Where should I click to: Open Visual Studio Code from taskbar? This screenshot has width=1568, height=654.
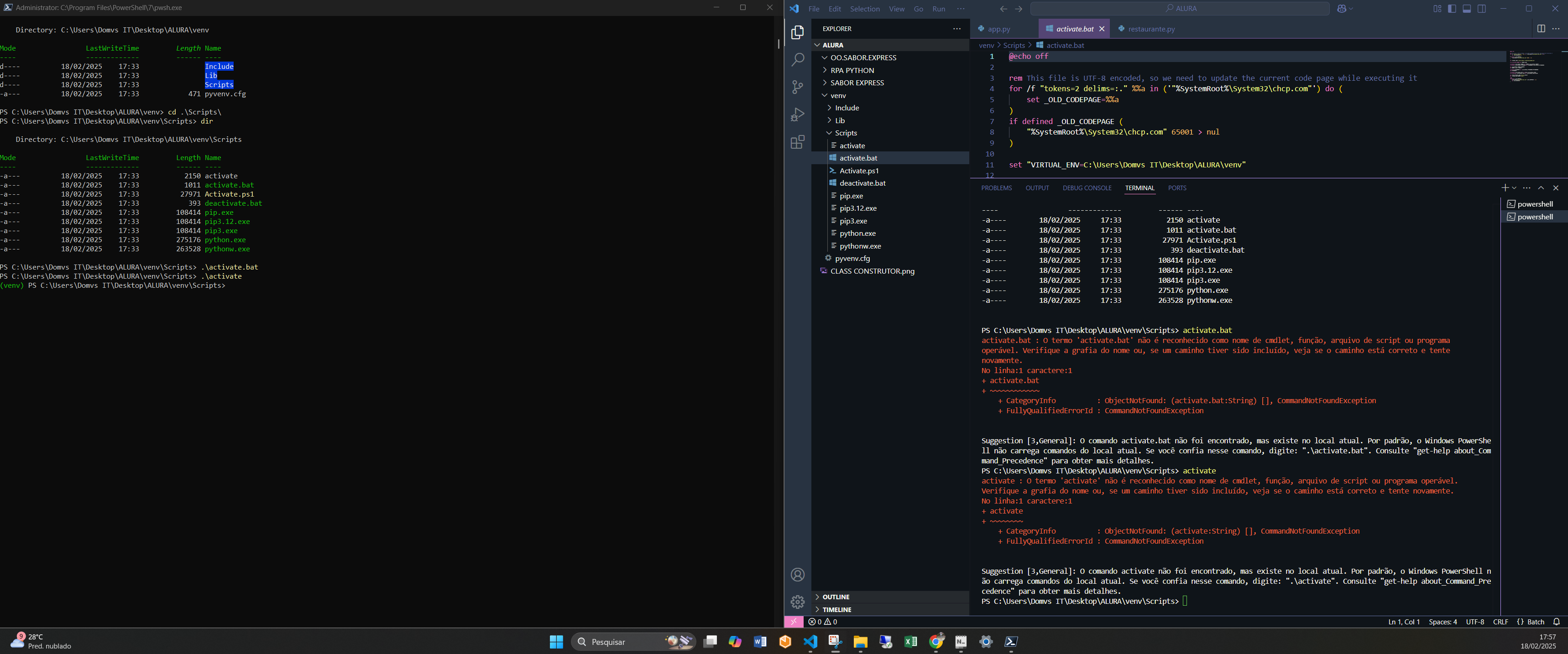coord(810,642)
